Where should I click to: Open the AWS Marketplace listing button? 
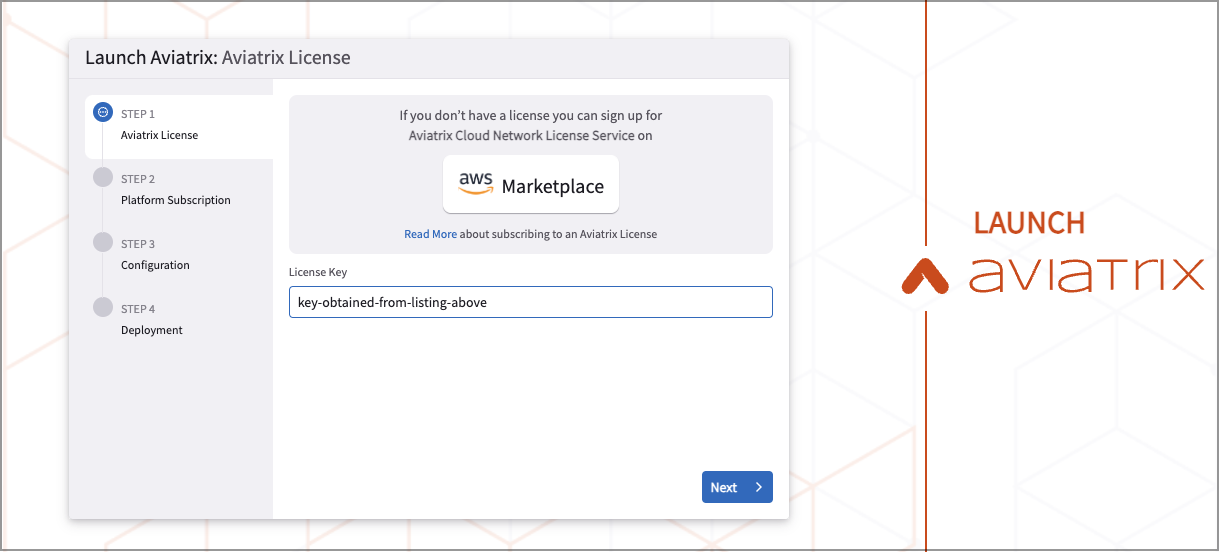coord(531,185)
